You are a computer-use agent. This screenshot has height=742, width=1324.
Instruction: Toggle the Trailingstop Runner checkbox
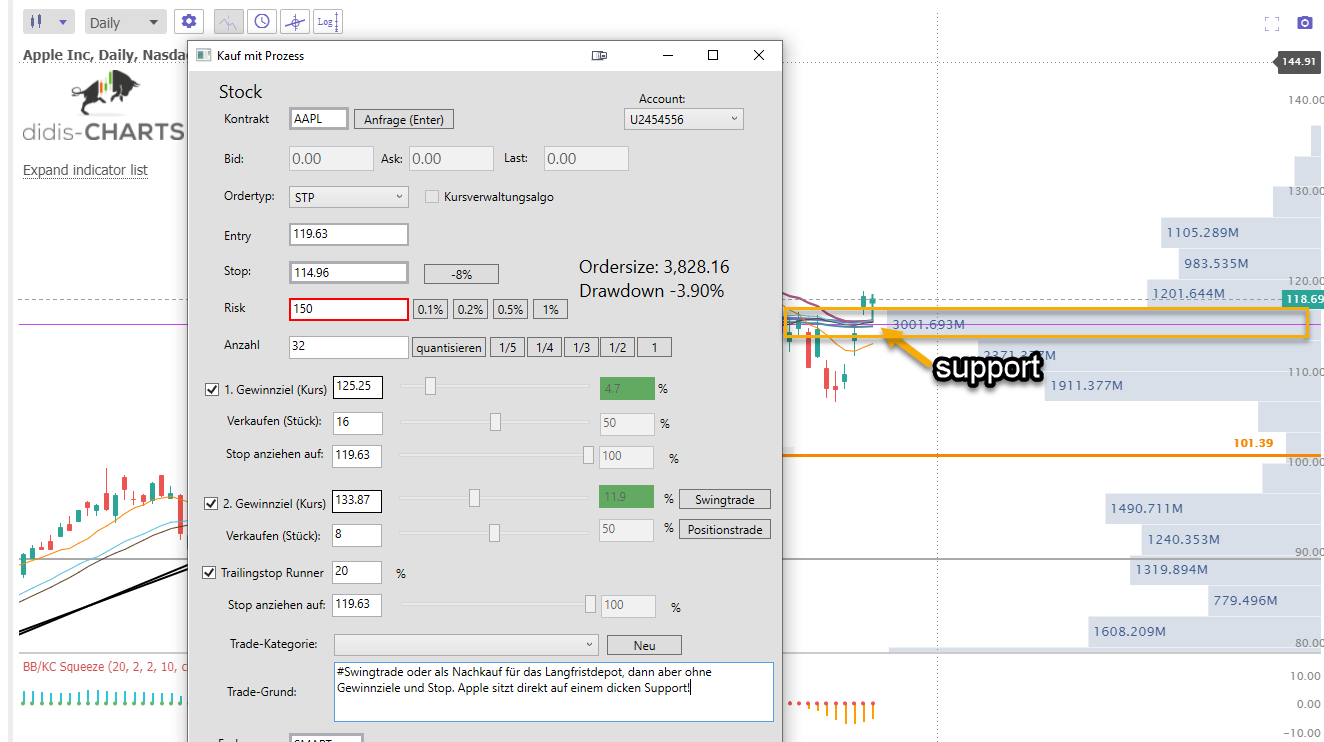click(209, 573)
